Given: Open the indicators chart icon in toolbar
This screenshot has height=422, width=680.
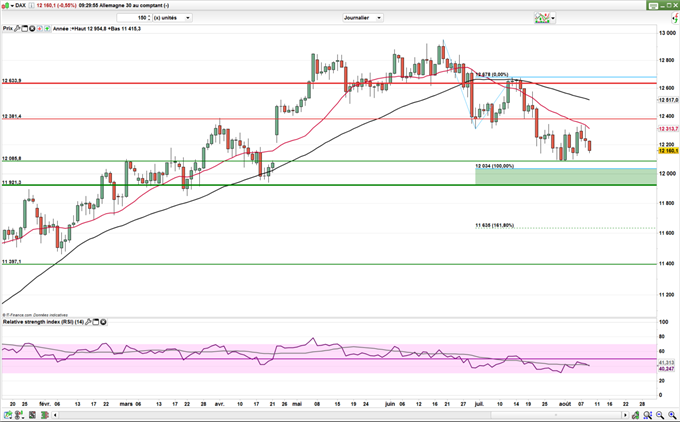Looking at the screenshot, I should [542, 18].
